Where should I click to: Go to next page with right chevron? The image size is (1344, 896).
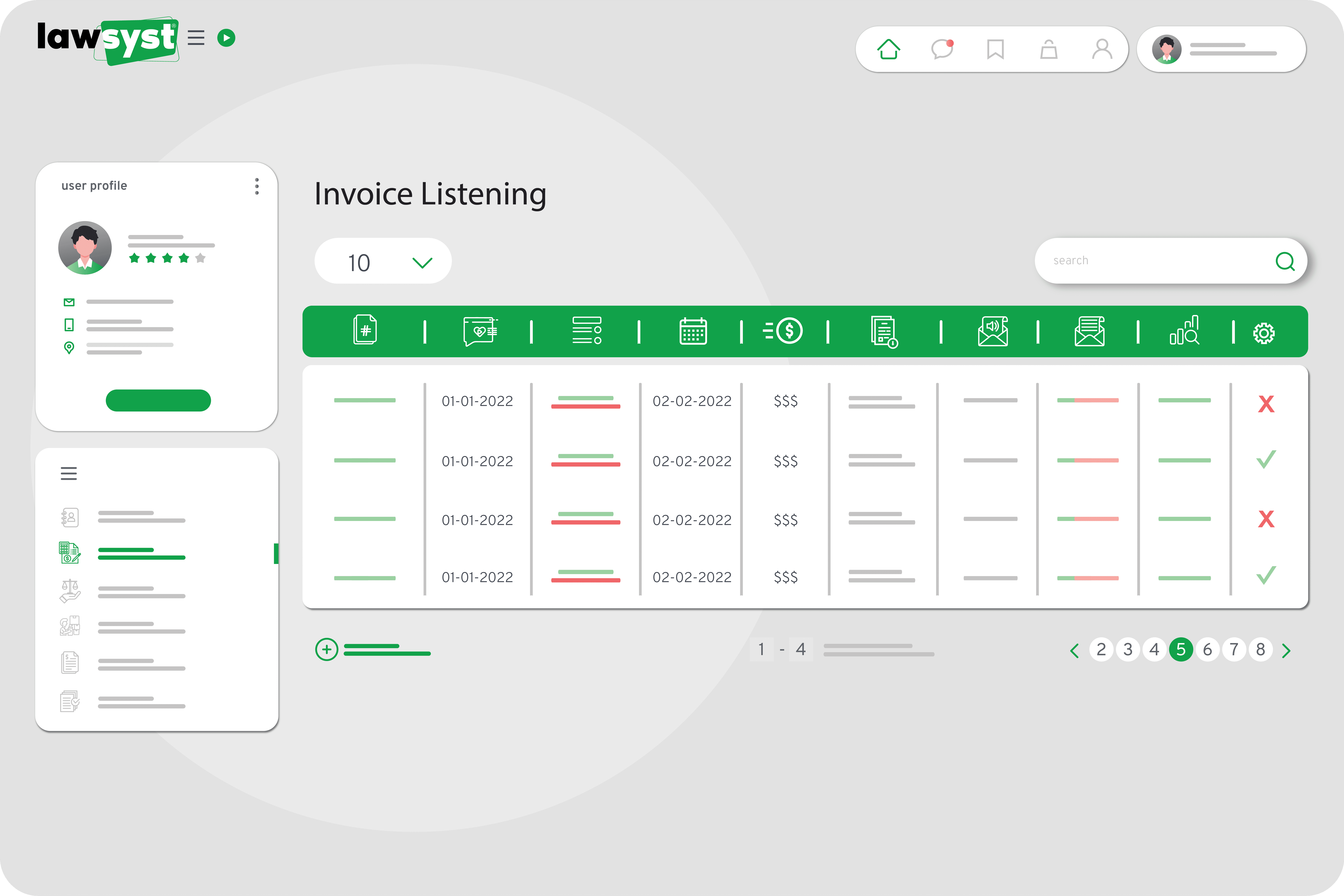[x=1286, y=651]
